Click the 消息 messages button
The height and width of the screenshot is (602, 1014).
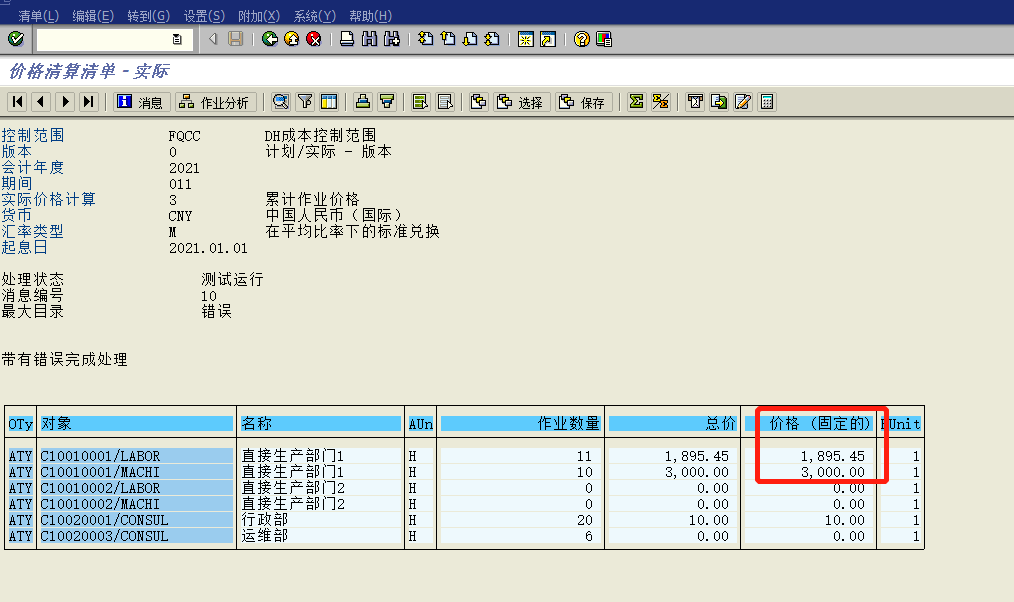[x=142, y=102]
